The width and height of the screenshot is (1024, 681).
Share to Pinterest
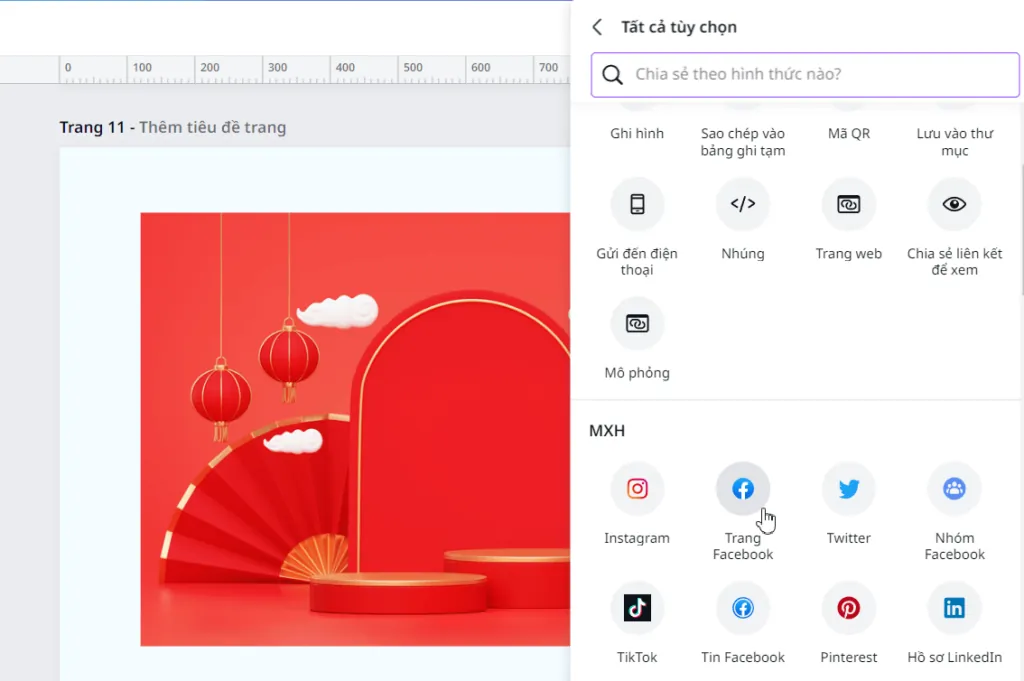tap(848, 609)
